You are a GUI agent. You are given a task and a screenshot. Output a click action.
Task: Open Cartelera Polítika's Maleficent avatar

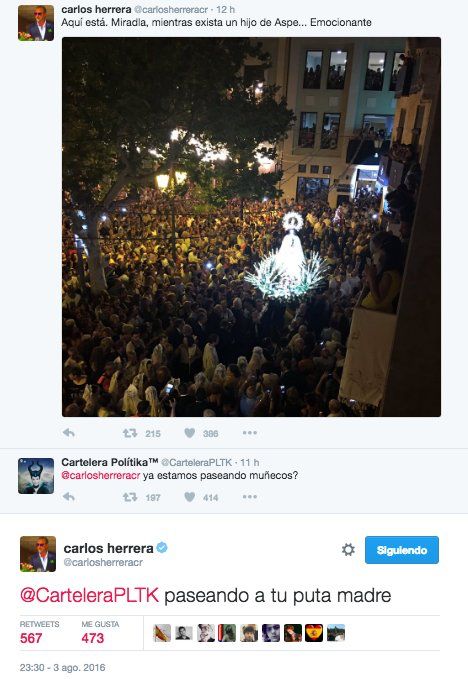[x=36, y=476]
